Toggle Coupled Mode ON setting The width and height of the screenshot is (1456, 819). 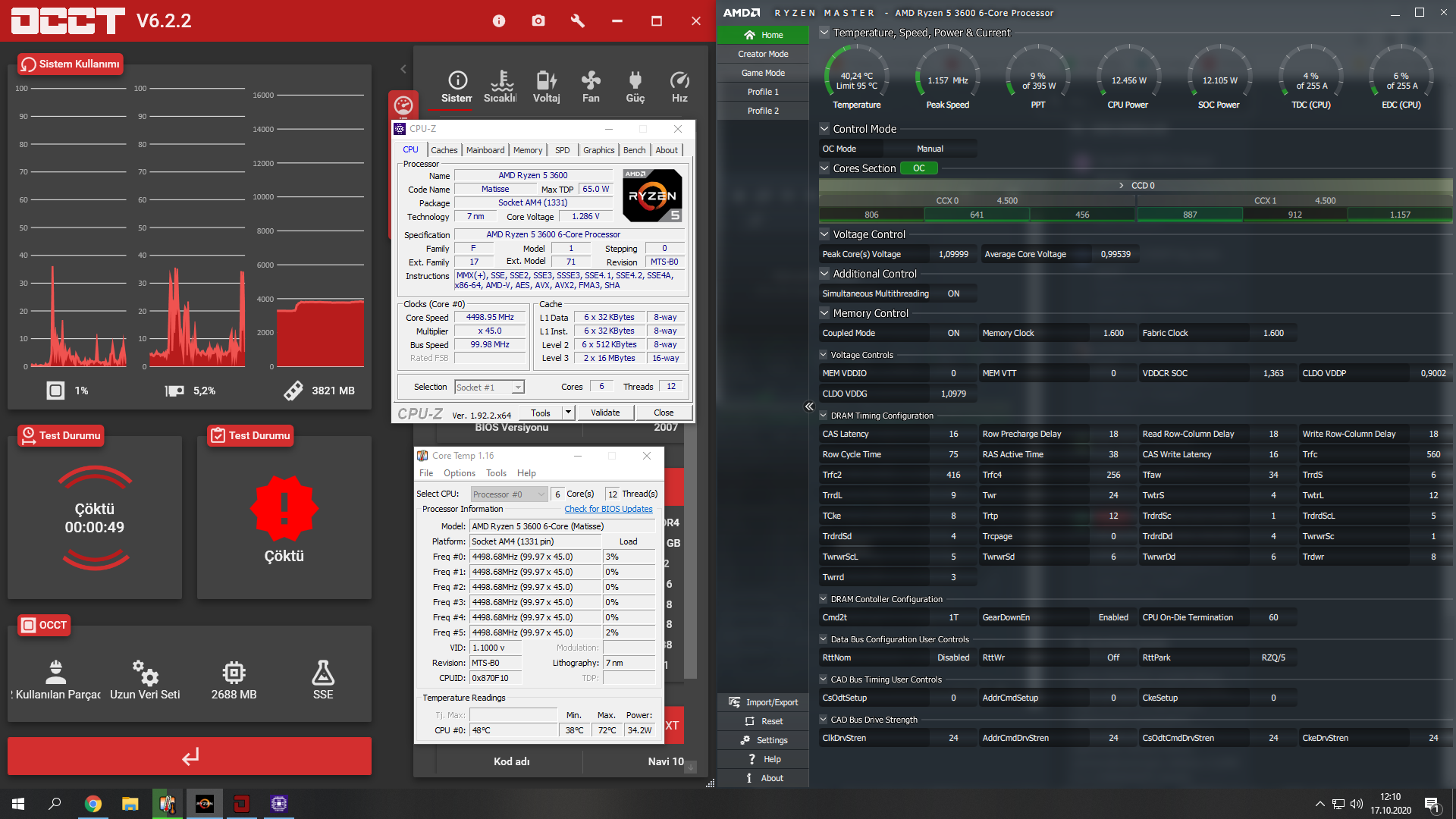[x=953, y=333]
